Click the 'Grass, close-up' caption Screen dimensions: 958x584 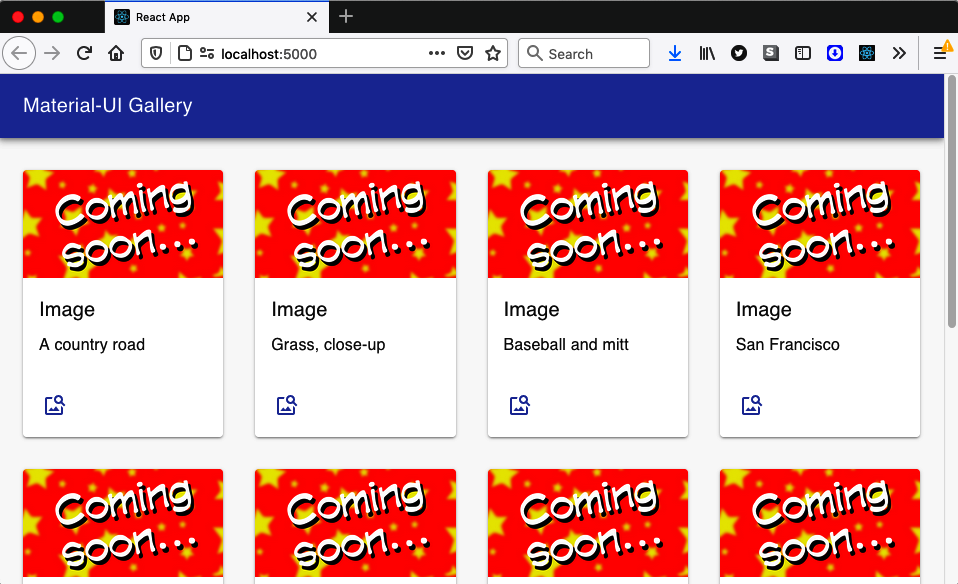pos(328,345)
